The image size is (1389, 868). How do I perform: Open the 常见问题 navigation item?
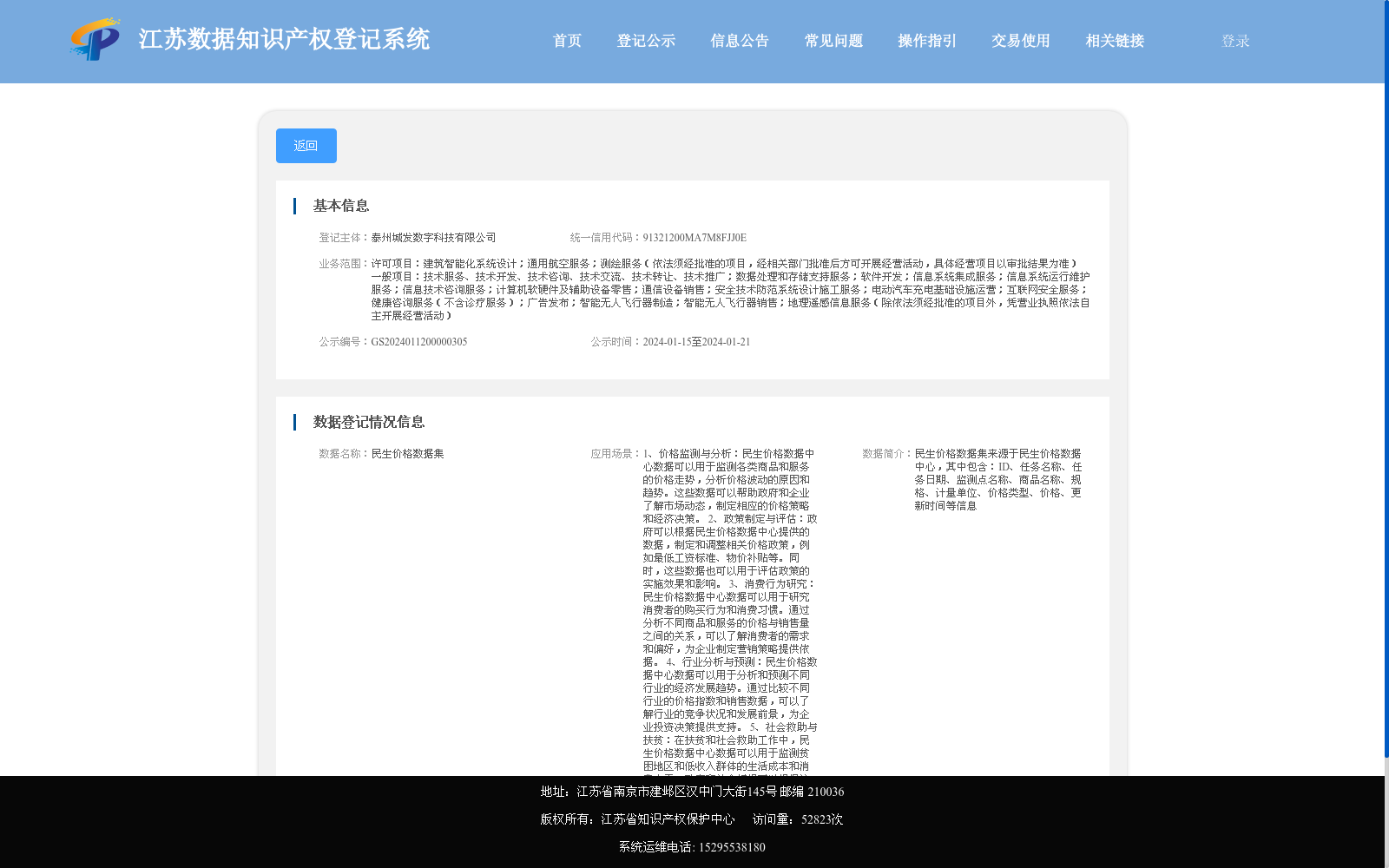(x=833, y=40)
